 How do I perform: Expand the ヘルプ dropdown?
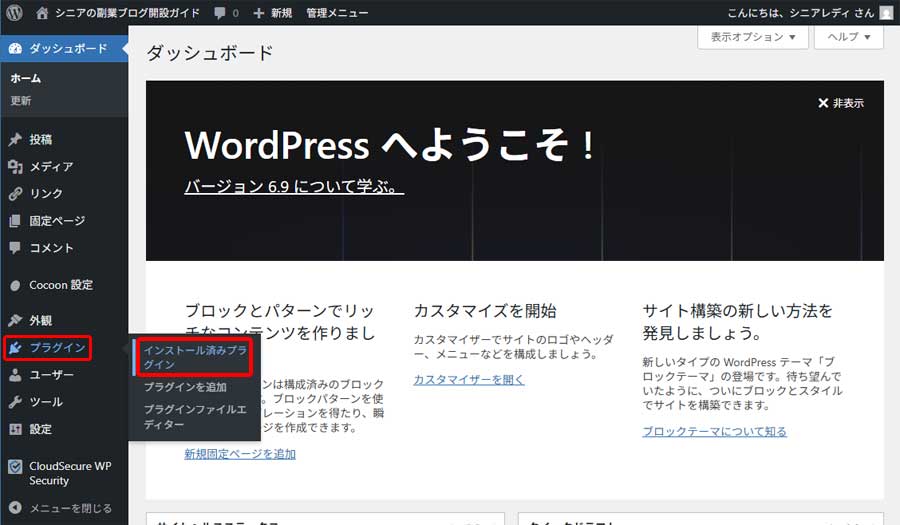[849, 37]
